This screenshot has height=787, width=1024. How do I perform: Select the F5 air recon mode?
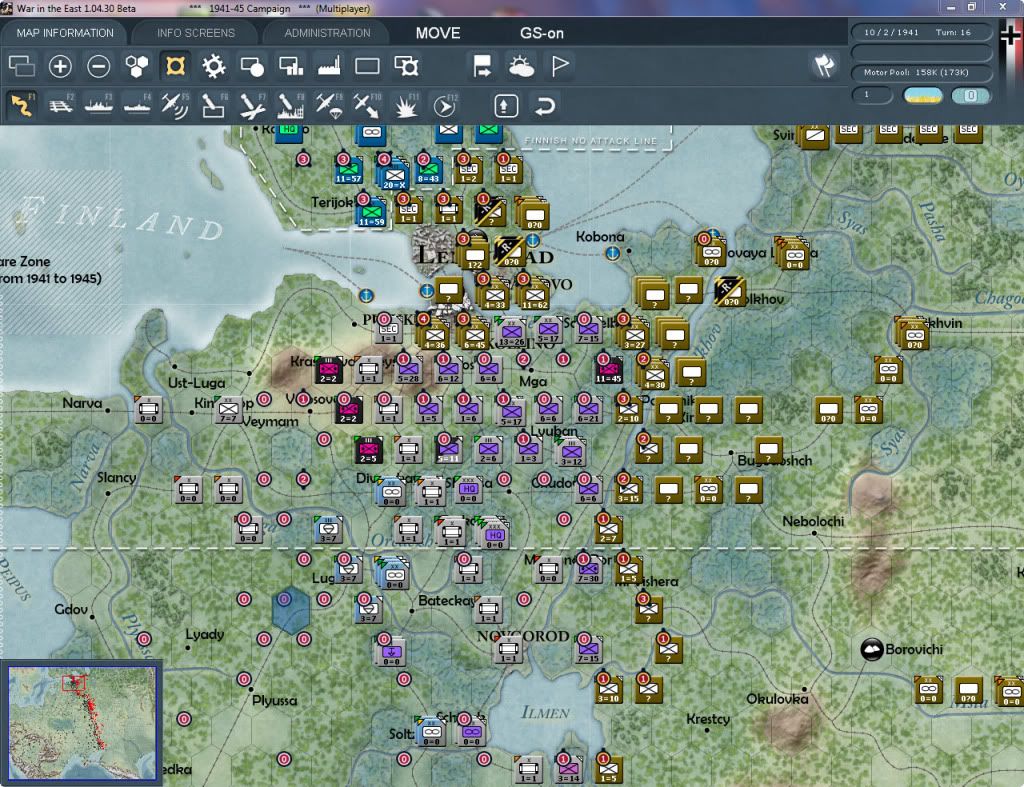[x=175, y=105]
